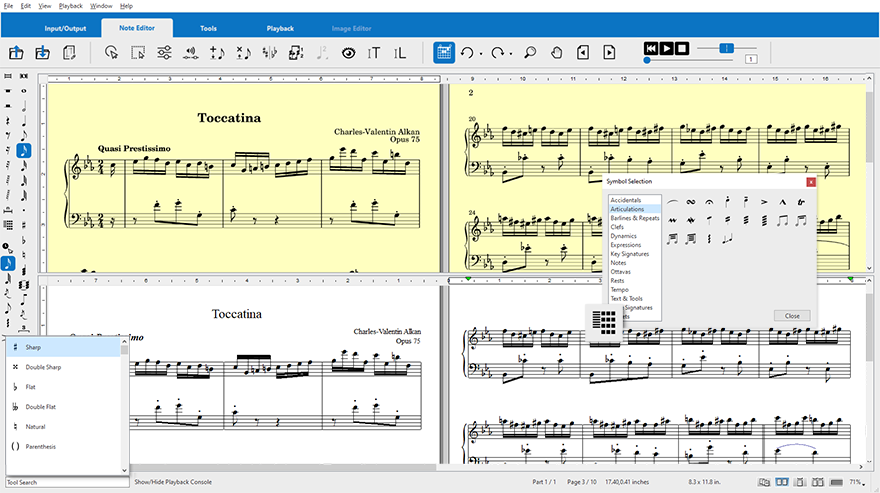Click the playback position slider knob

click(x=647, y=60)
